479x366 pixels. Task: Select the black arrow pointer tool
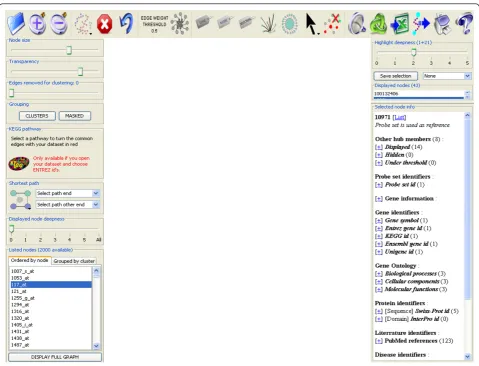(311, 24)
